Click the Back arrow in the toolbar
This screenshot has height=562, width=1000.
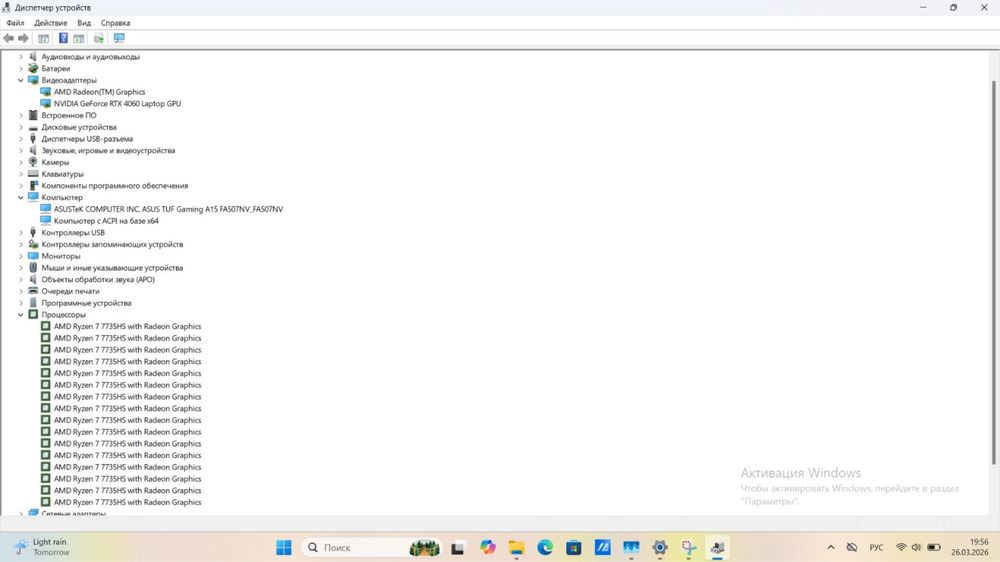[x=8, y=38]
